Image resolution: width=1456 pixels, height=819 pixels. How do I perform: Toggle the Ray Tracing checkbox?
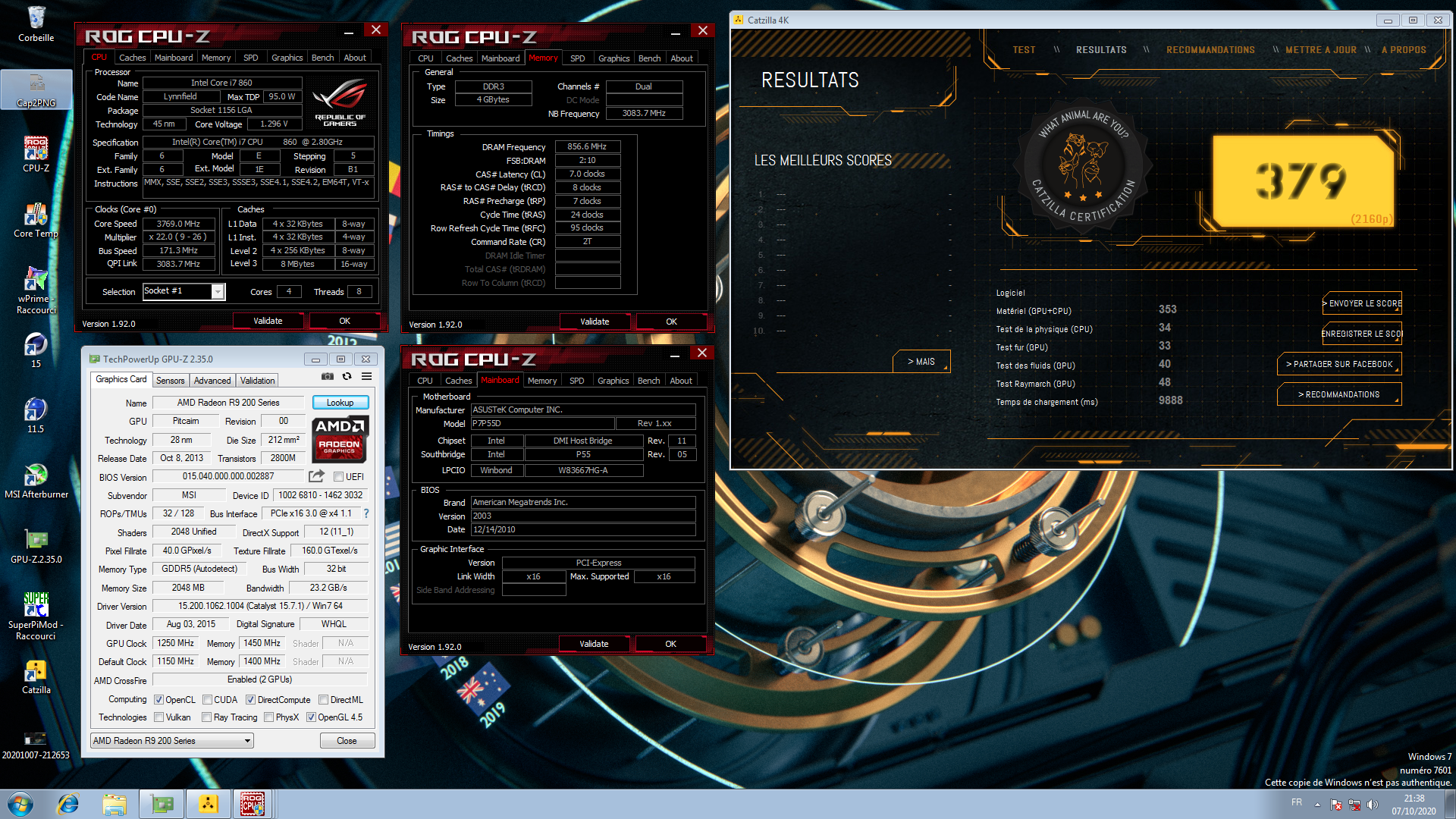pyautogui.click(x=206, y=717)
